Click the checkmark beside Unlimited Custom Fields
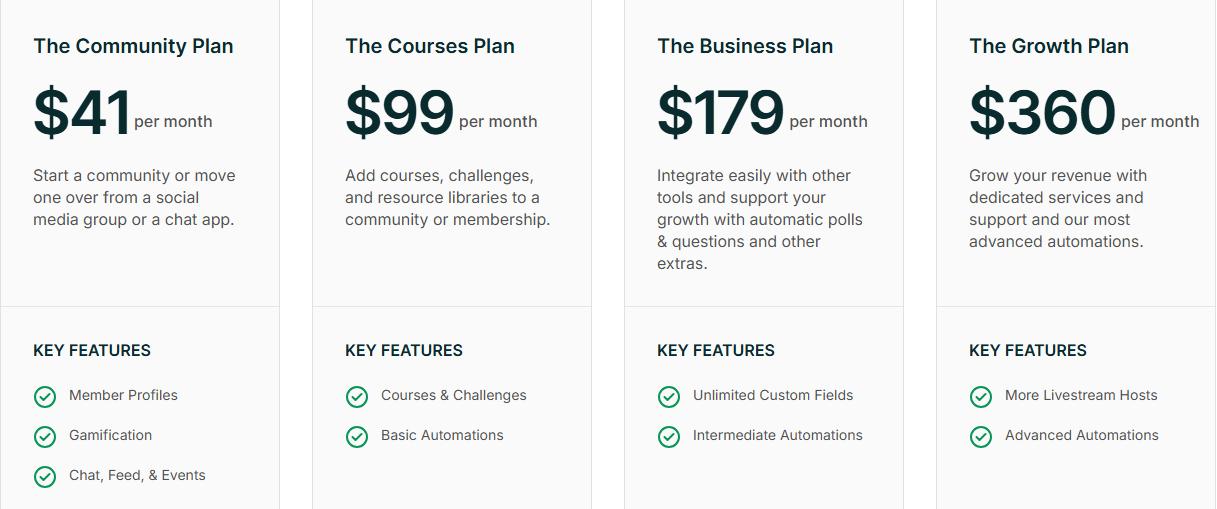The image size is (1217, 509). point(669,397)
